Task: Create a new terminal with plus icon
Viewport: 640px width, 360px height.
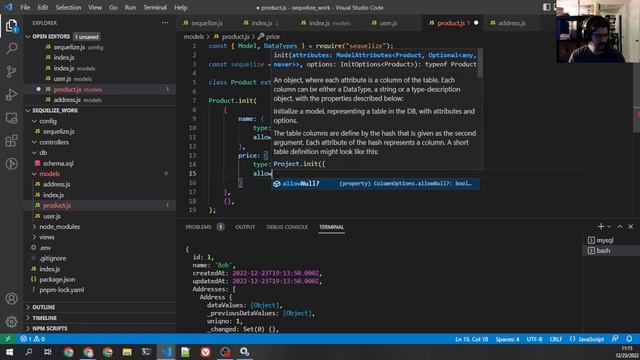Action: pos(600,227)
